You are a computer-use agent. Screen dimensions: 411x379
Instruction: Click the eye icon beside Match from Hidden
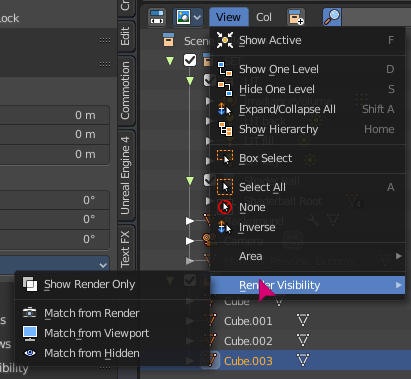click(30, 353)
